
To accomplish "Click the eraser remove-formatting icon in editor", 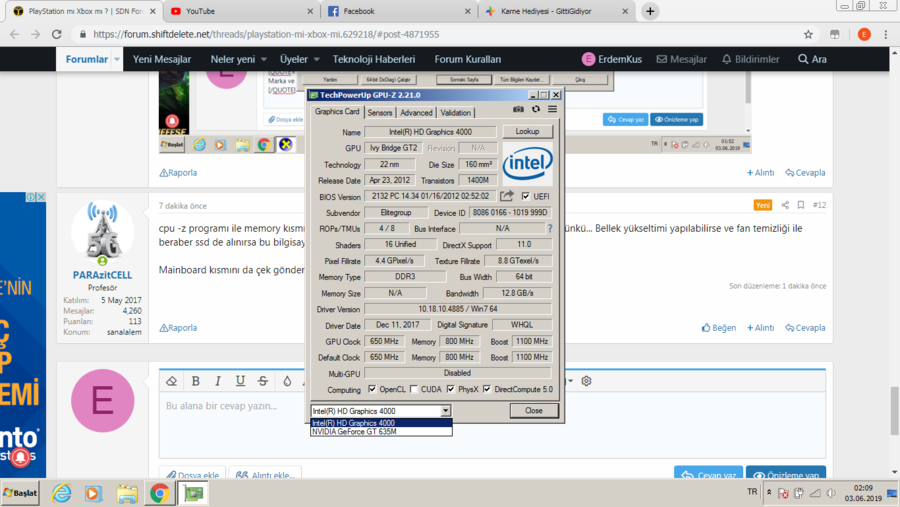I will pyautogui.click(x=172, y=381).
